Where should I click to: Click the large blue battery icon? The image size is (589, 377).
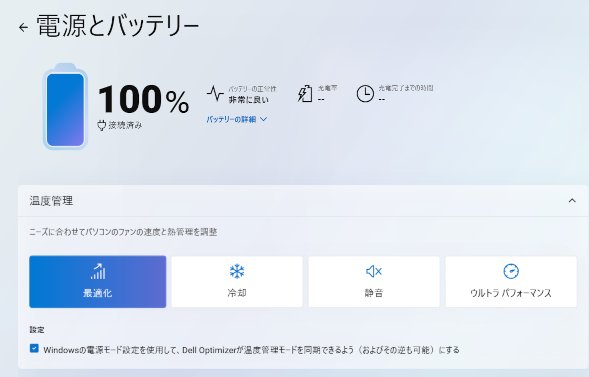(x=65, y=106)
